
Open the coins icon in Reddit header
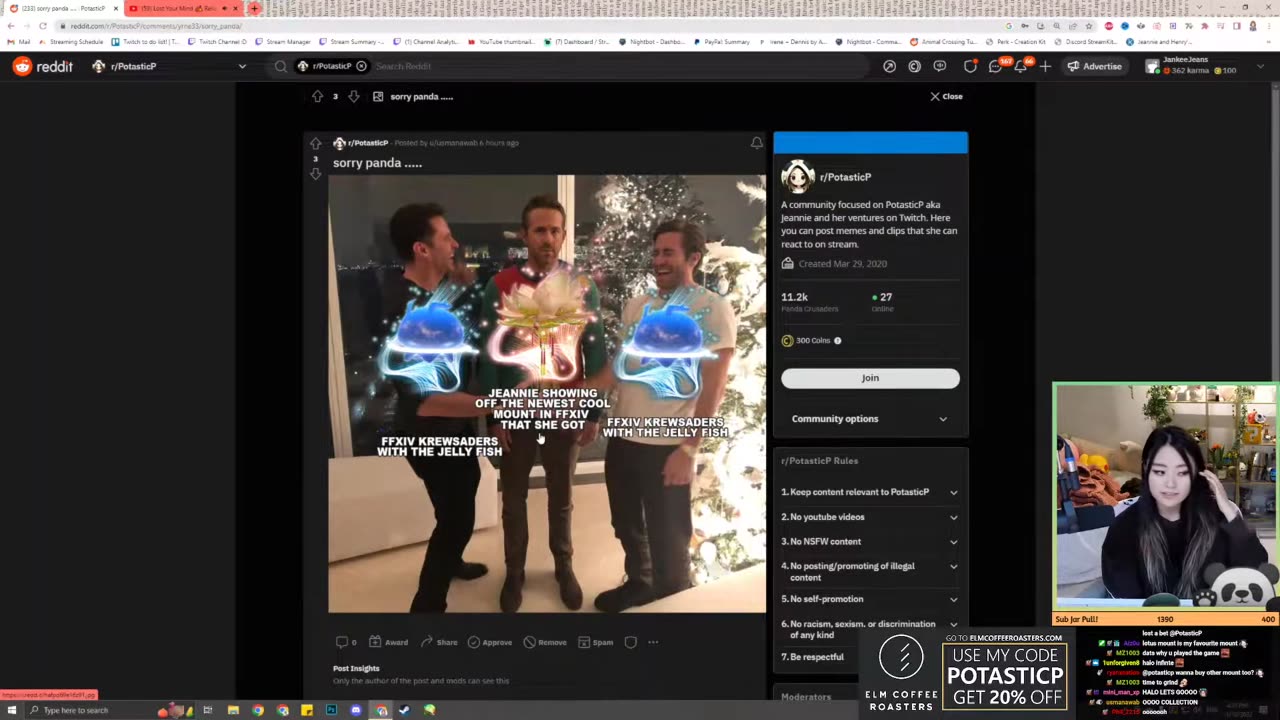coord(914,66)
